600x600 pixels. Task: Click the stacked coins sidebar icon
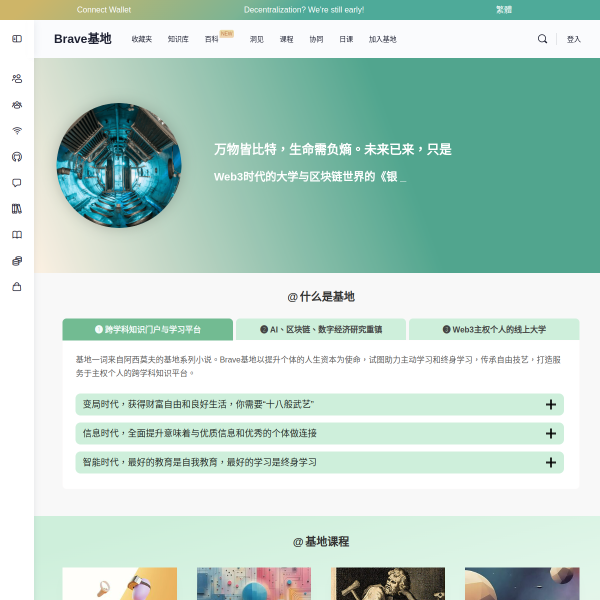point(17,261)
